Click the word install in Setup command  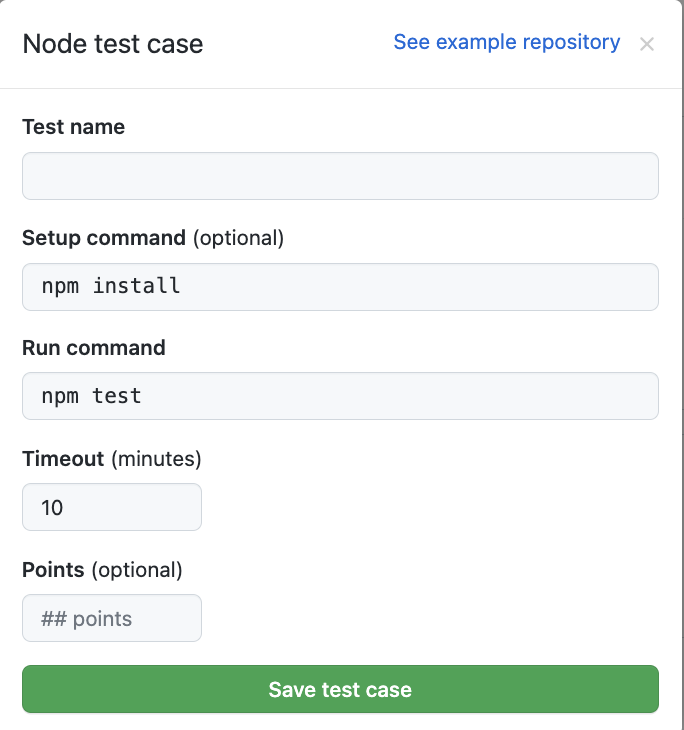click(137, 286)
